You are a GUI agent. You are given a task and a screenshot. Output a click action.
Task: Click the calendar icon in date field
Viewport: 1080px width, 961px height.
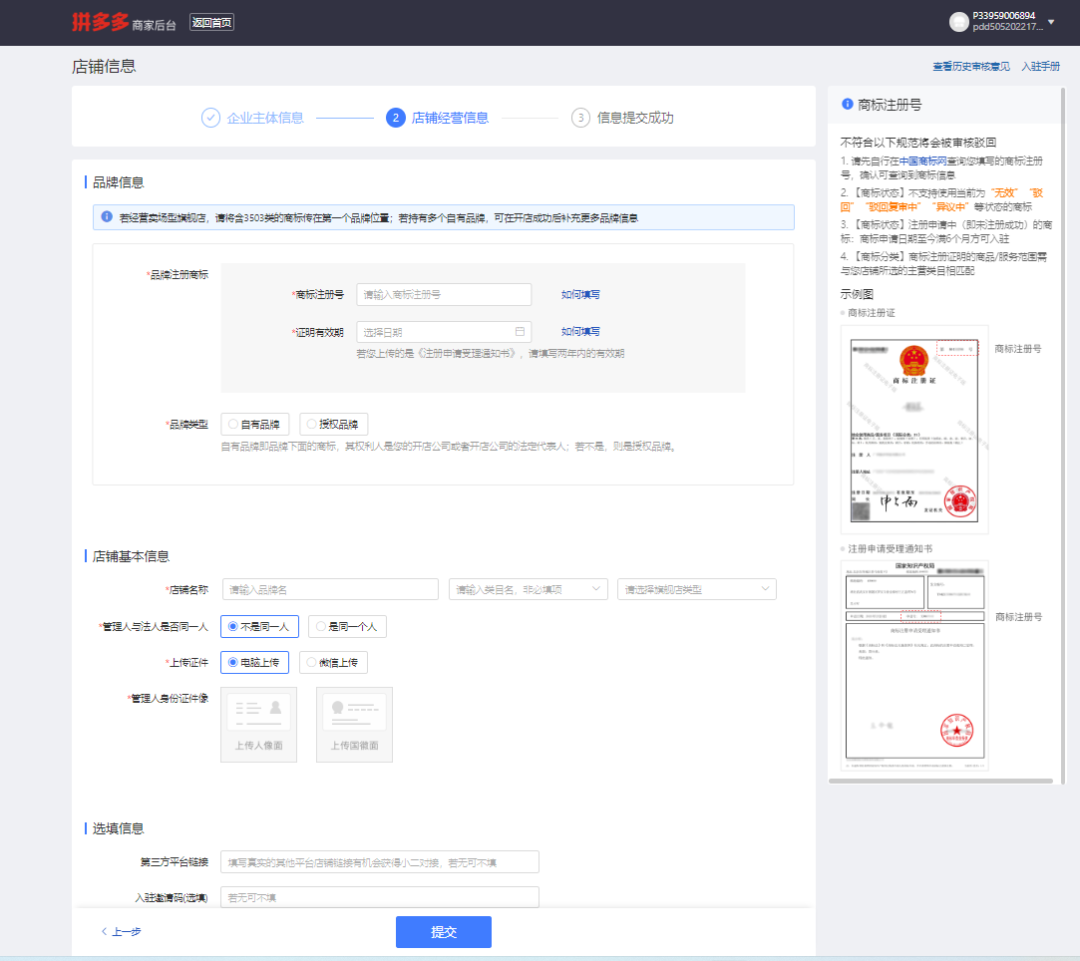[519, 332]
